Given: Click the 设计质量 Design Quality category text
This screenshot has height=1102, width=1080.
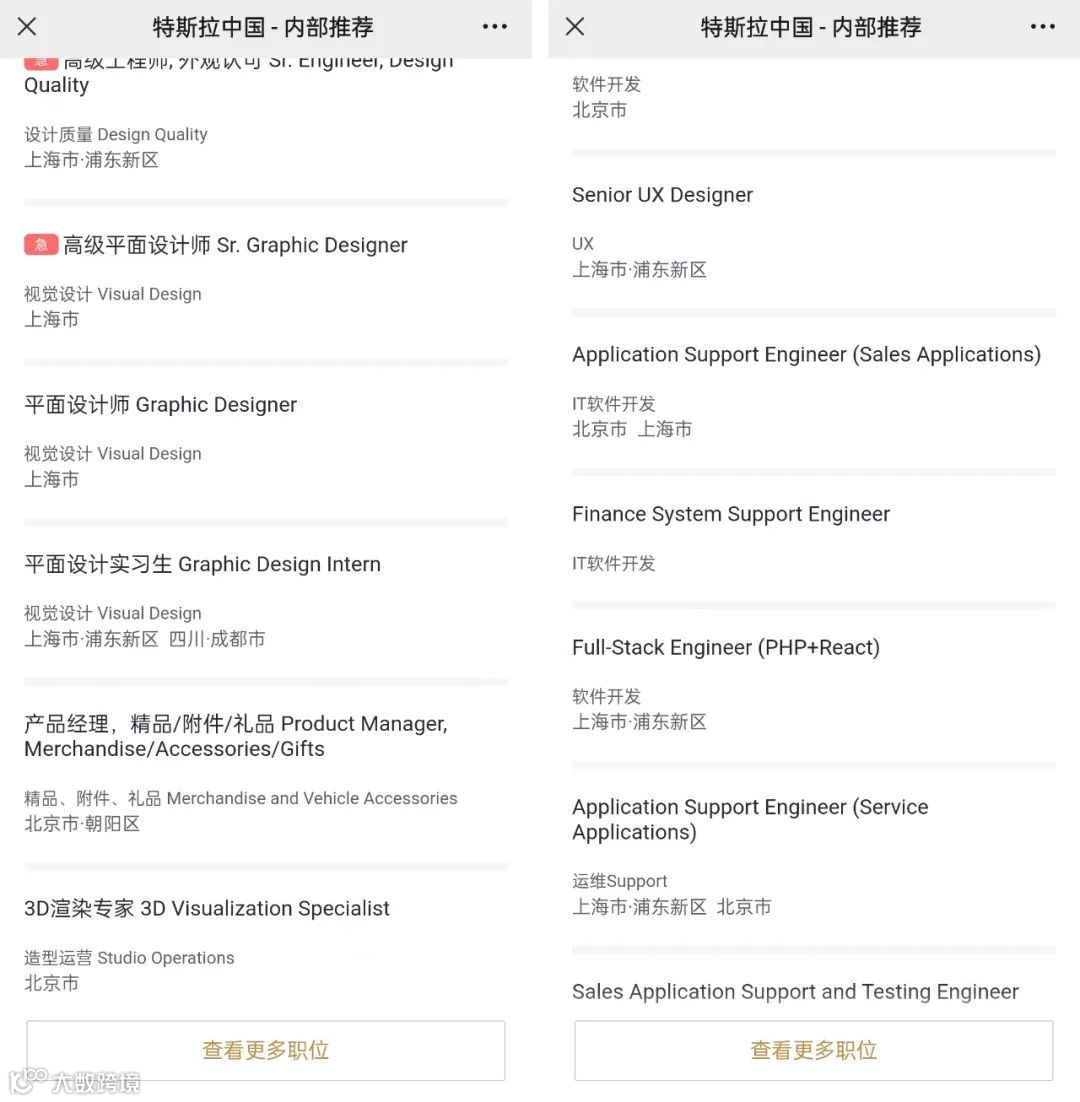Looking at the screenshot, I should (x=116, y=134).
